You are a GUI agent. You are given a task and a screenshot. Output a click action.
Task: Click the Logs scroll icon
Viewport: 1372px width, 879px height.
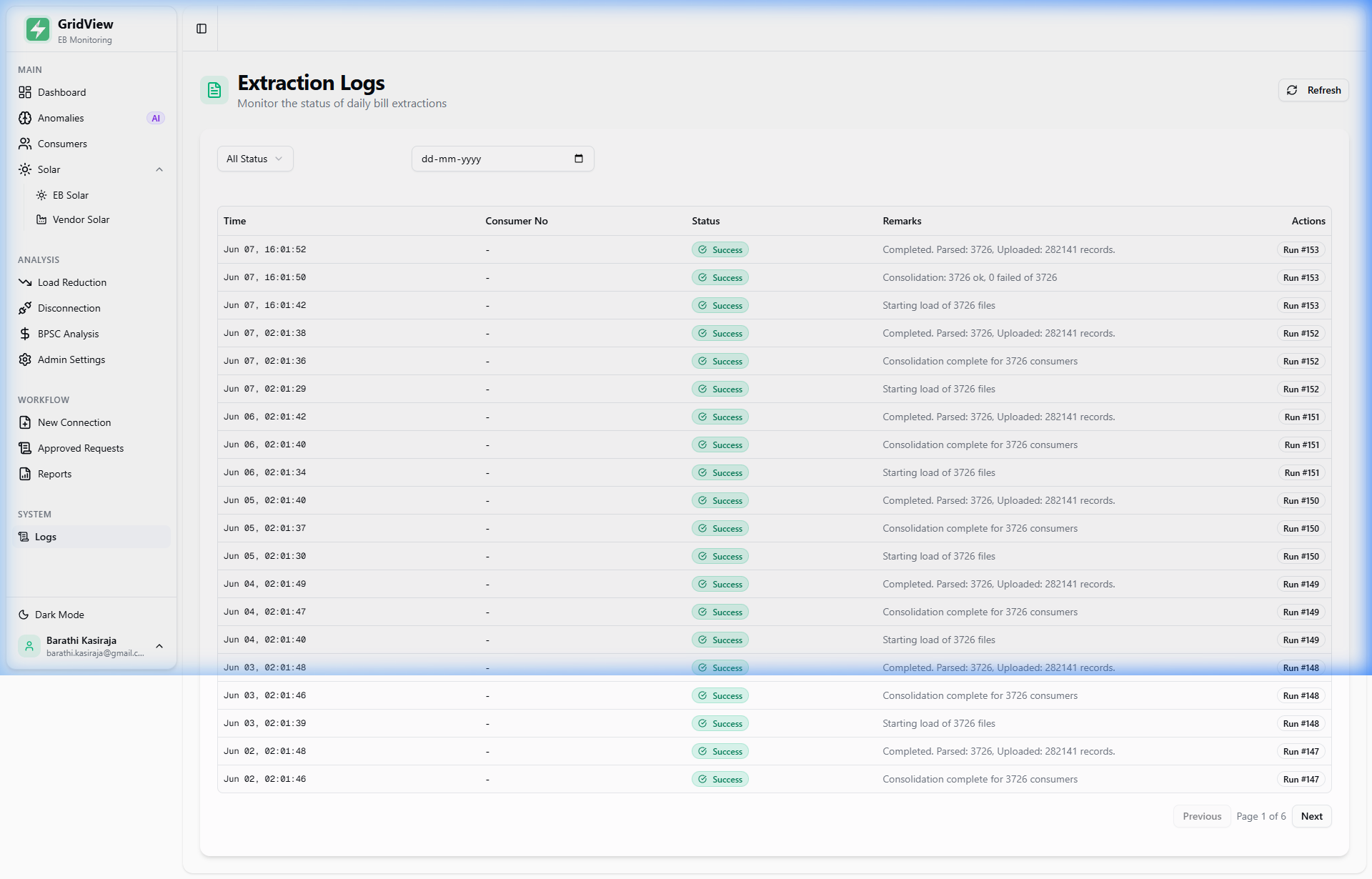pyautogui.click(x=24, y=537)
